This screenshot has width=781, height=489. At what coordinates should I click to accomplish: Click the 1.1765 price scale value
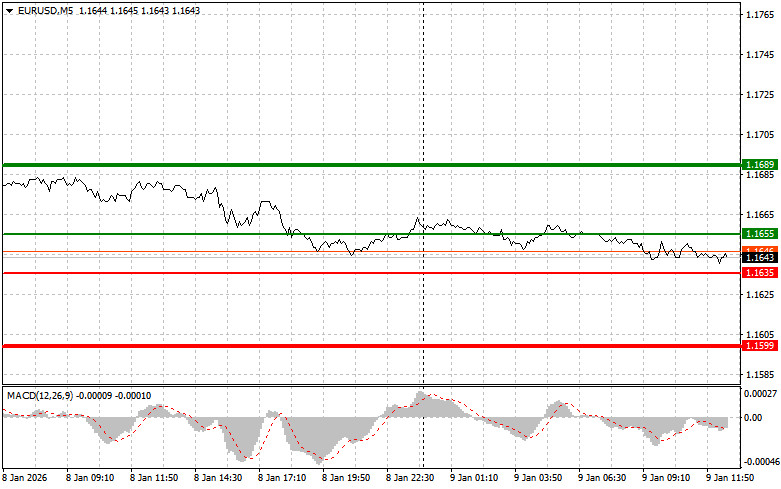760,14
